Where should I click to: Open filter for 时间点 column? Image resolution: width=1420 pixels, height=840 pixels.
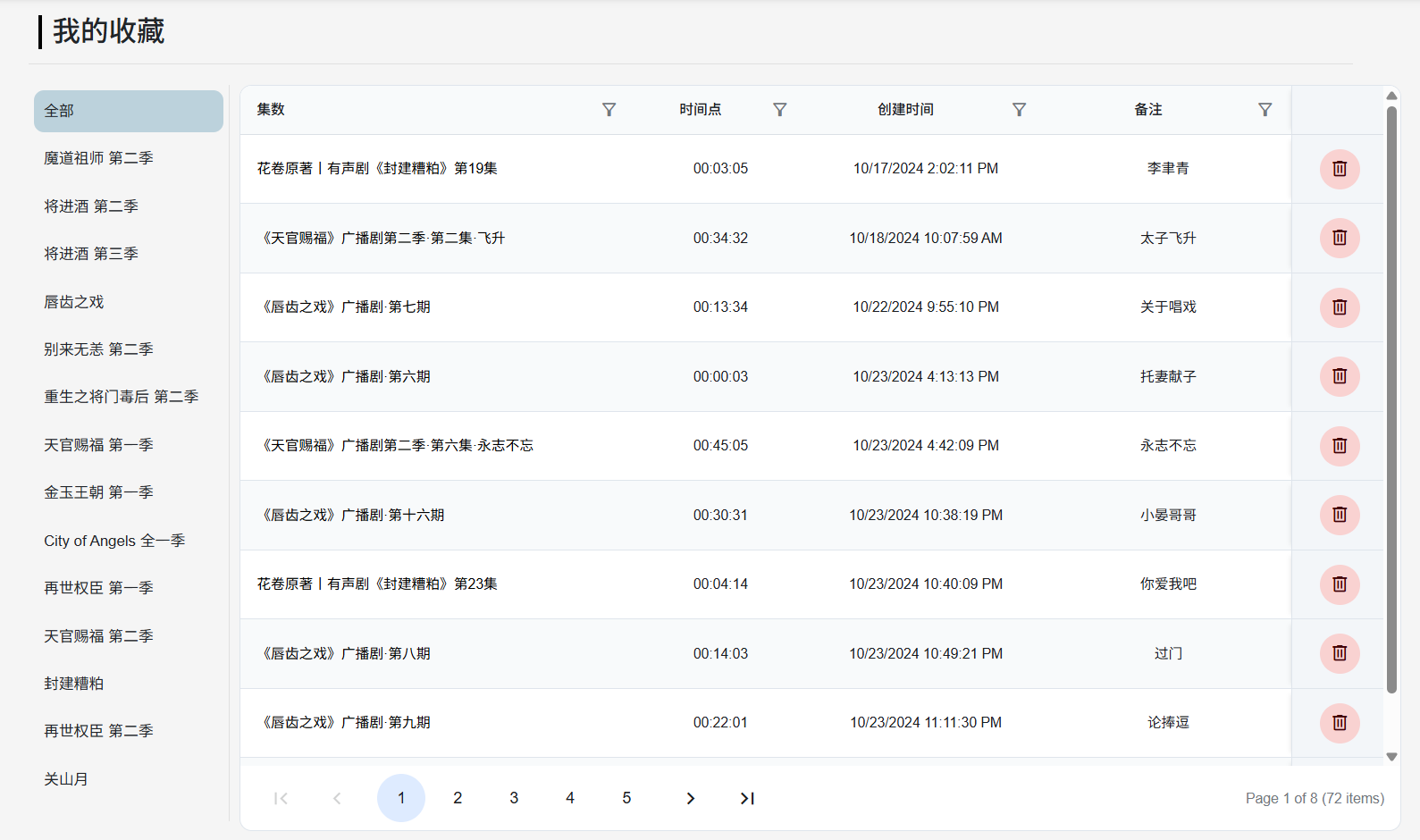779,110
